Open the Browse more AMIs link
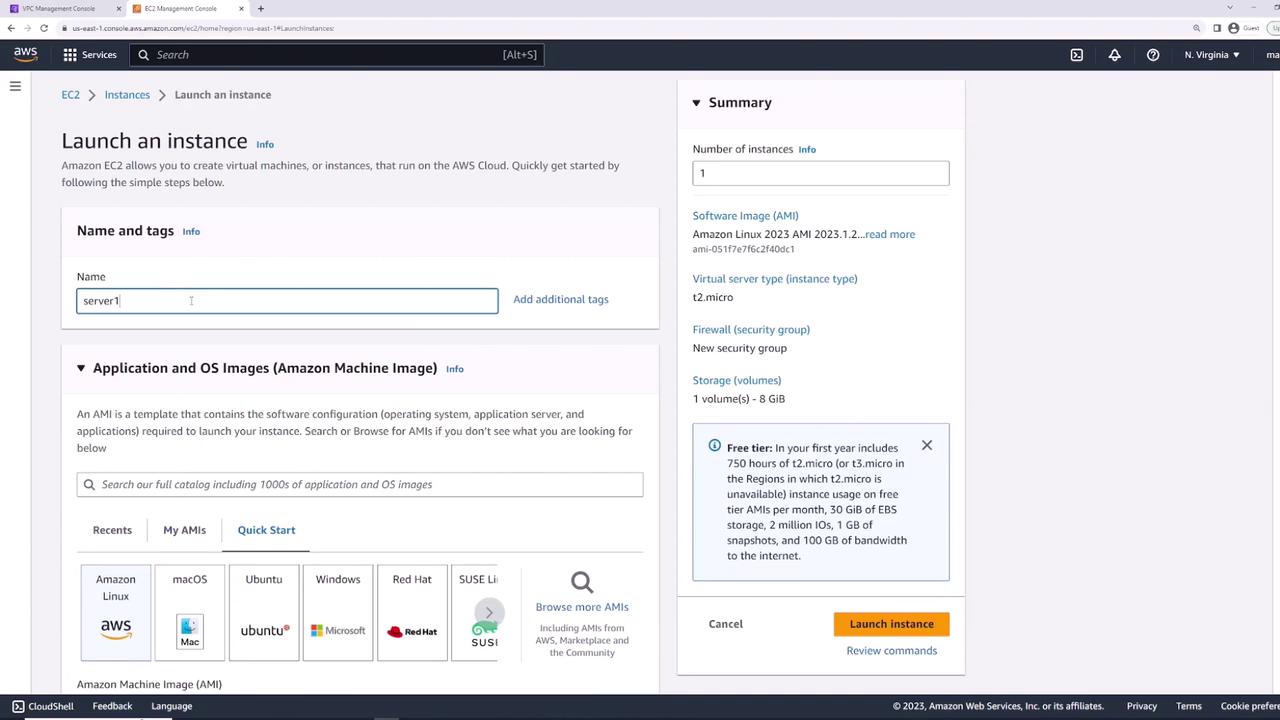 (x=582, y=607)
